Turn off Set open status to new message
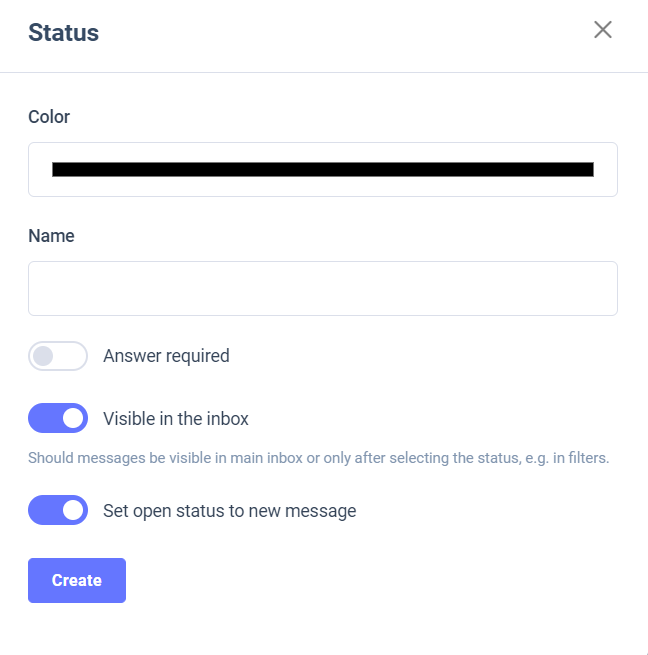The image size is (648, 655). [58, 510]
